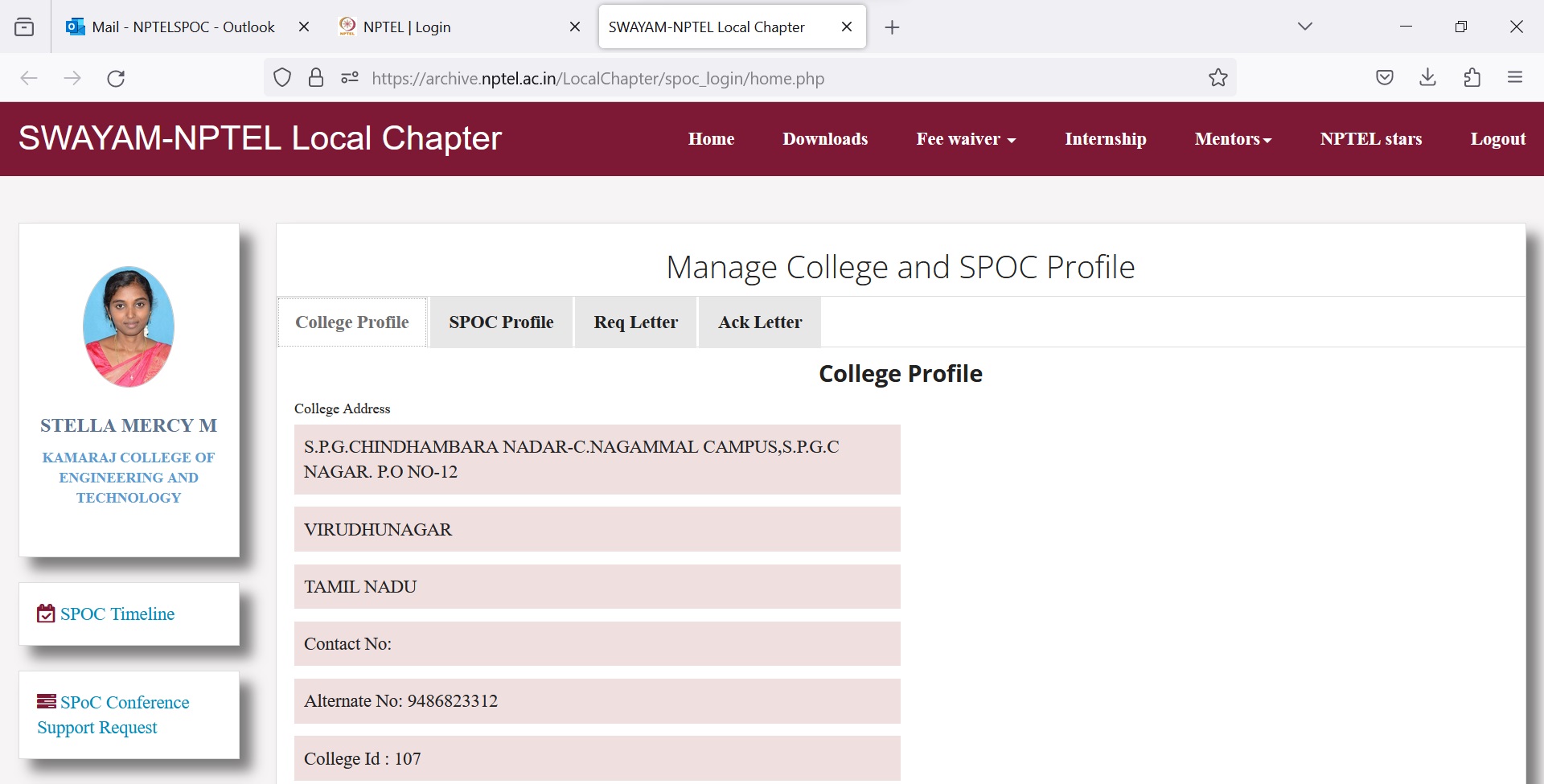Click the STELLA MERCY M name heading
Screen dimensions: 1544x784
point(129,425)
